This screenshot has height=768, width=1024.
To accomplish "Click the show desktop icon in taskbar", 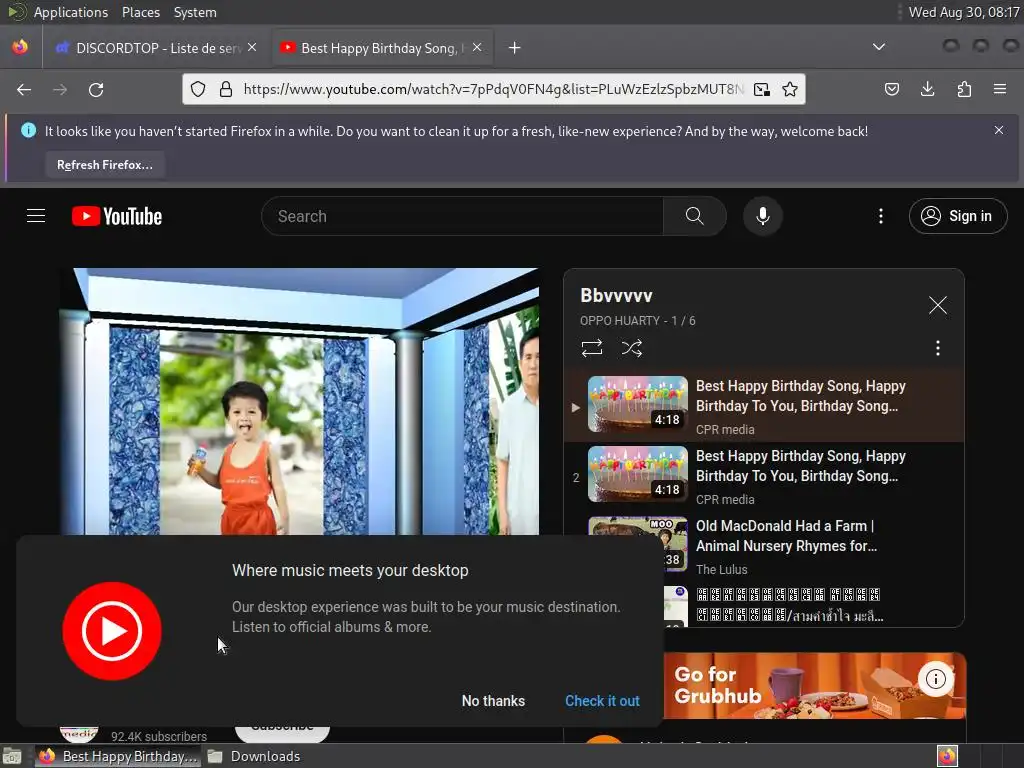I will tap(12, 756).
